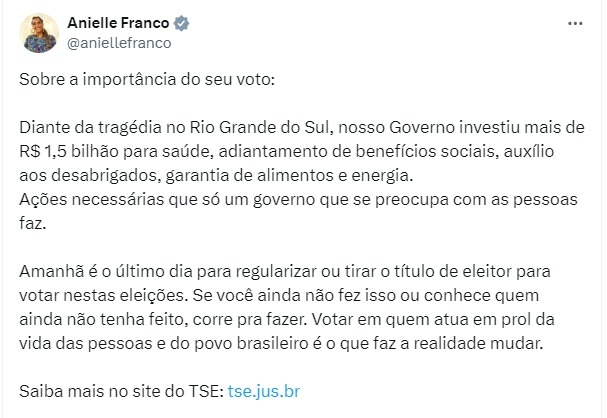
Task: Visit the tse.jus.br link
Action: pyautogui.click(x=264, y=391)
